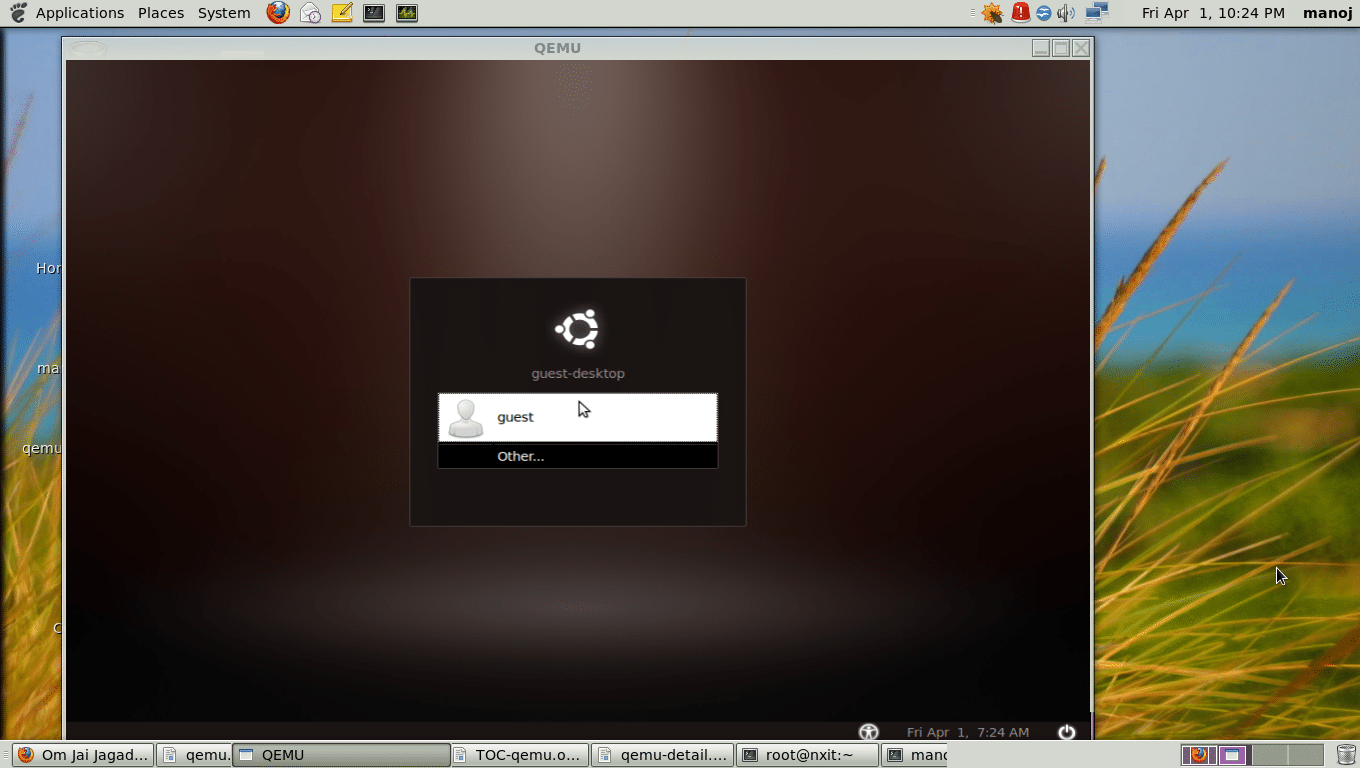Screen dimensions: 1360x768
Task: Open the Trash icon in bottom panel
Action: coord(1346,755)
